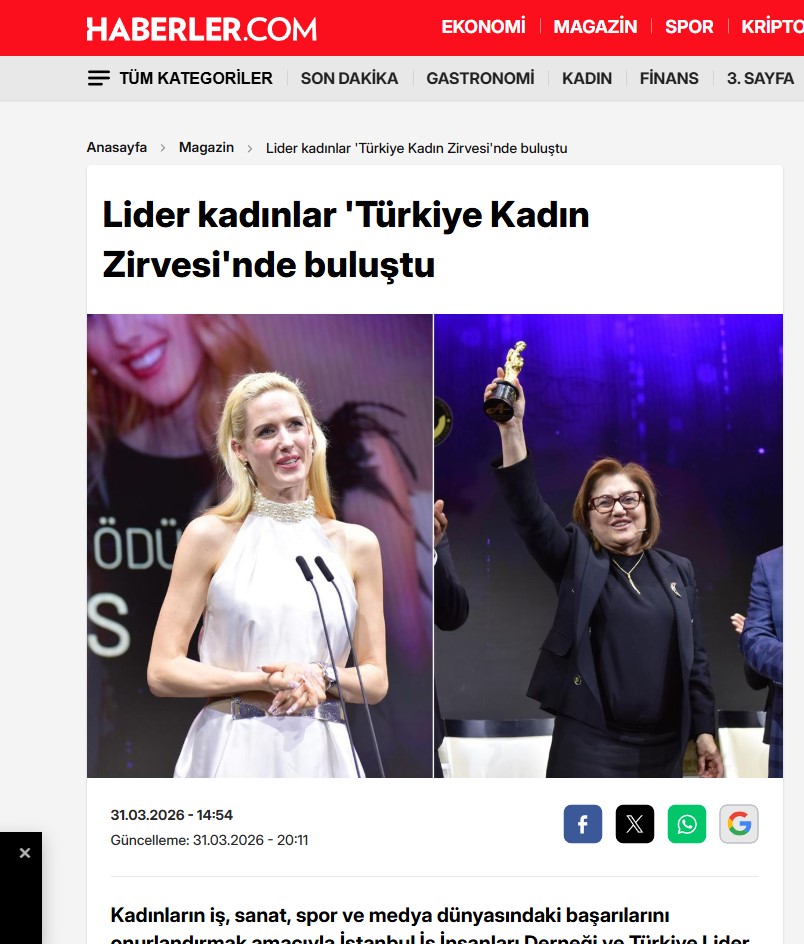The width and height of the screenshot is (804, 944).
Task: Open GASTRONOMİ category
Action: point(480,78)
